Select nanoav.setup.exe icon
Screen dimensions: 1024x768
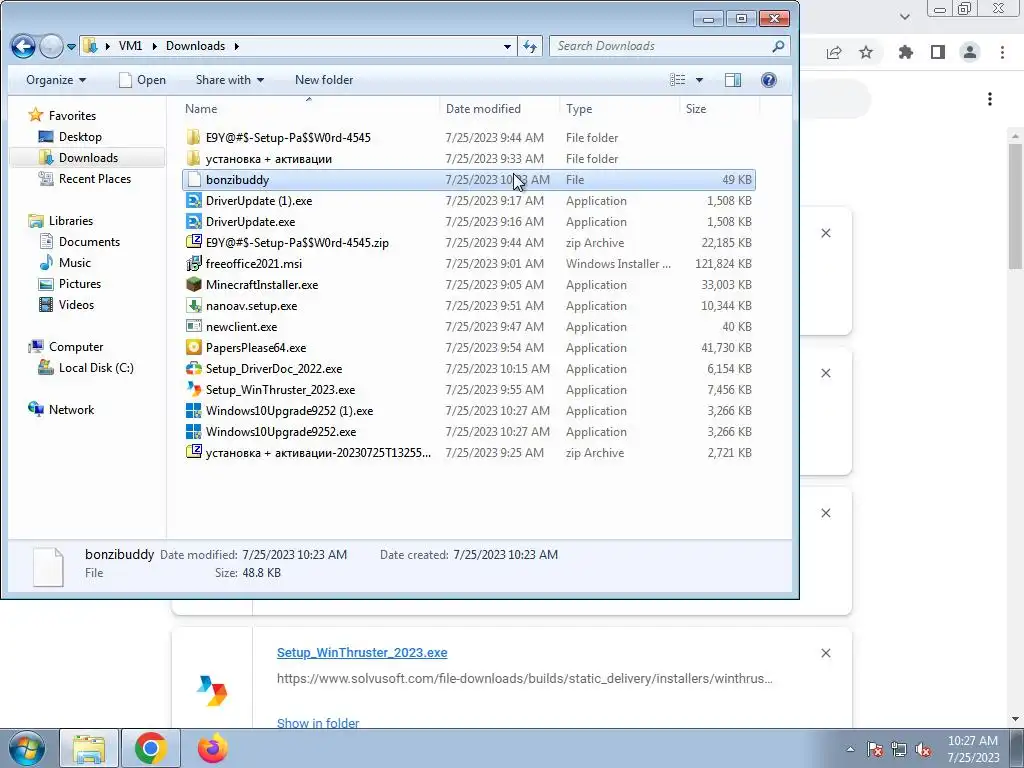[193, 306]
